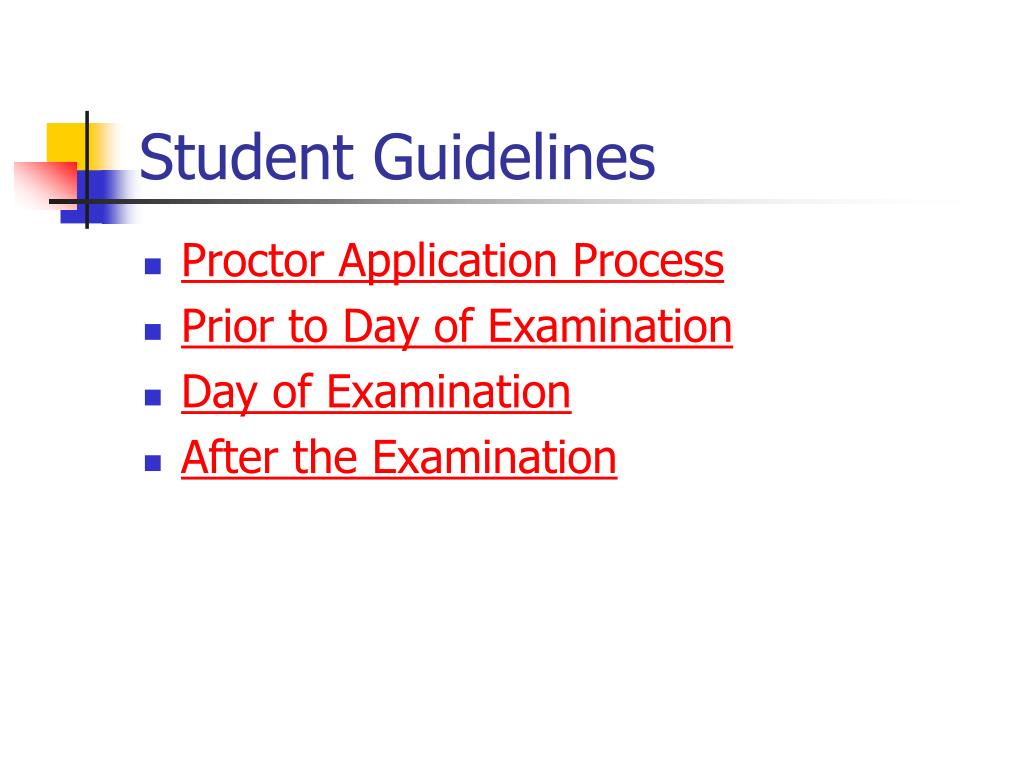Click the word Prior in the second link
1024x768 pixels.
[227, 326]
